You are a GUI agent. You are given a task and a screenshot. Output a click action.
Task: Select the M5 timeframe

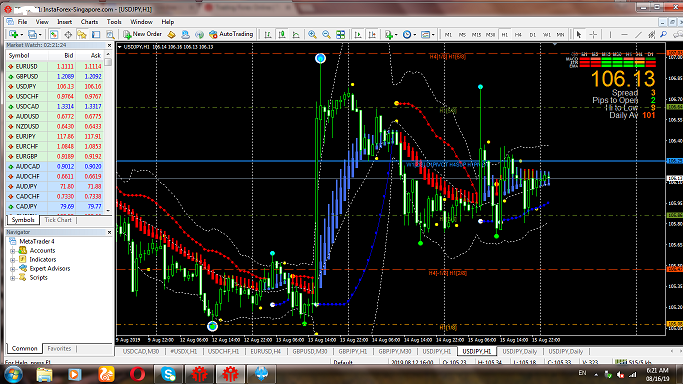point(462,34)
